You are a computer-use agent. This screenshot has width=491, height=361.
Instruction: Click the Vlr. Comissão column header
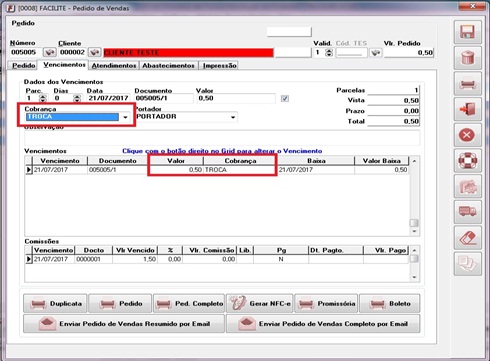[x=209, y=250]
